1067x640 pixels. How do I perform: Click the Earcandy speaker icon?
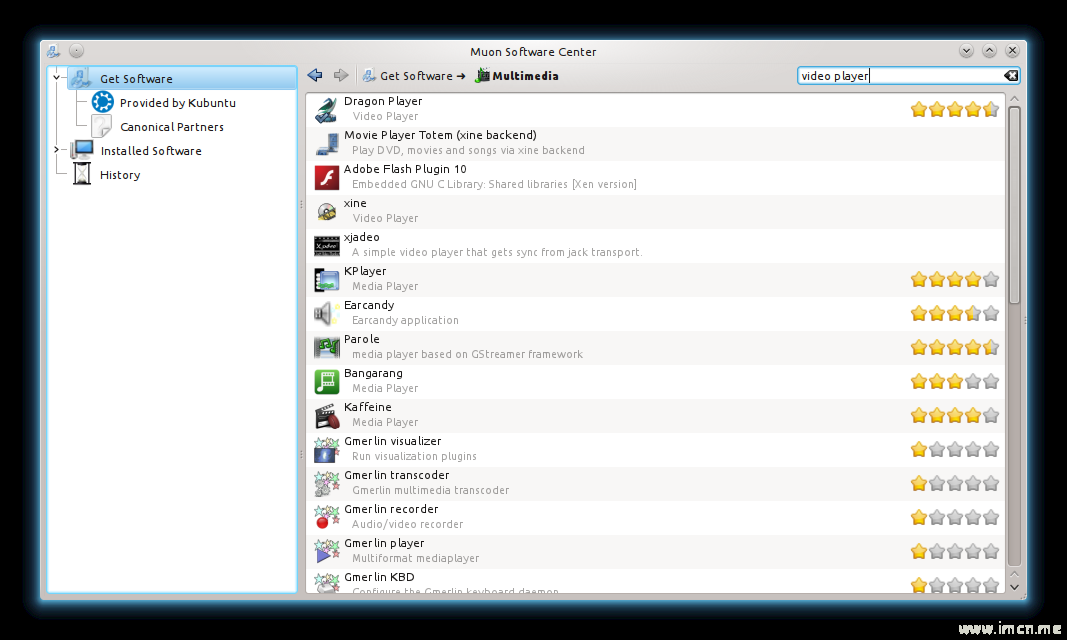click(x=327, y=314)
